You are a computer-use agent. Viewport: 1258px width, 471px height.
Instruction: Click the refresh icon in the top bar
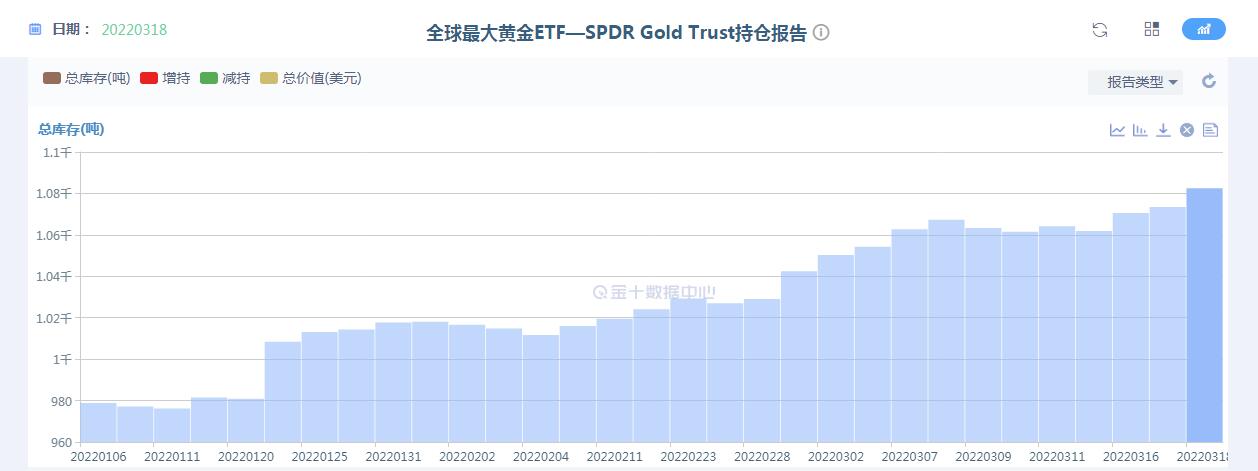[x=1100, y=30]
